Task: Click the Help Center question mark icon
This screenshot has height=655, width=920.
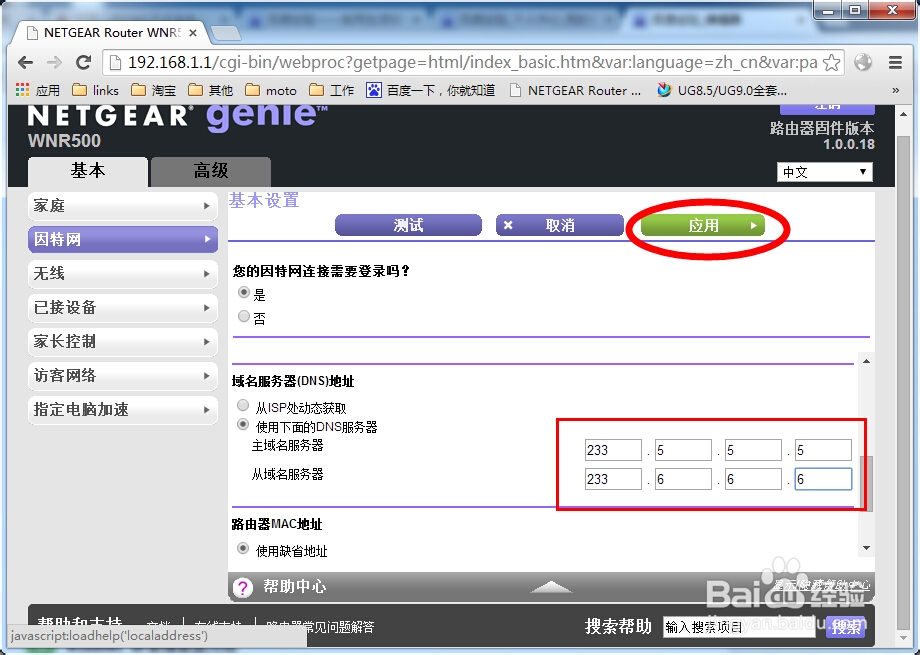Action: (243, 587)
